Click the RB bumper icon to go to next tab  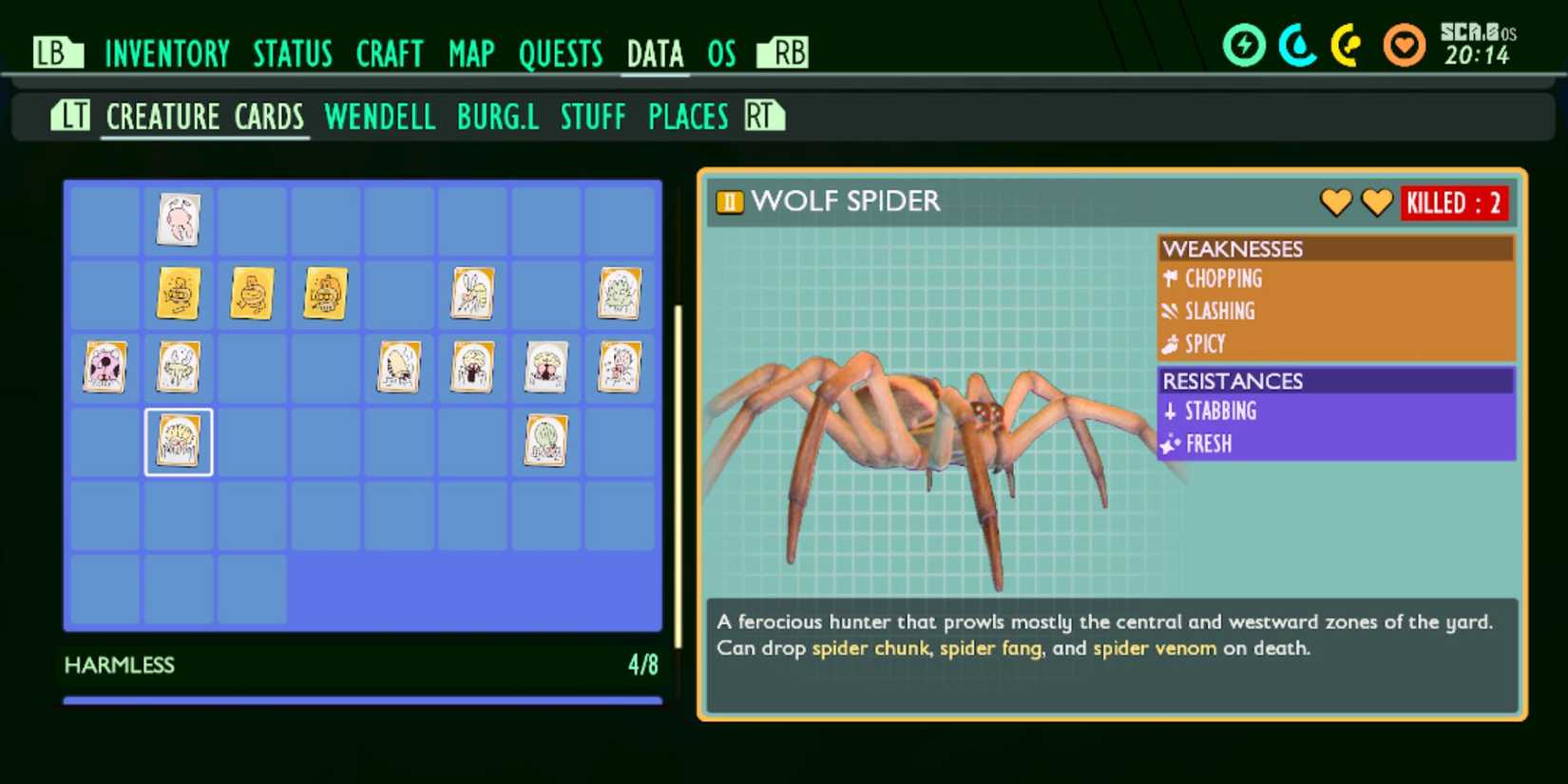783,52
